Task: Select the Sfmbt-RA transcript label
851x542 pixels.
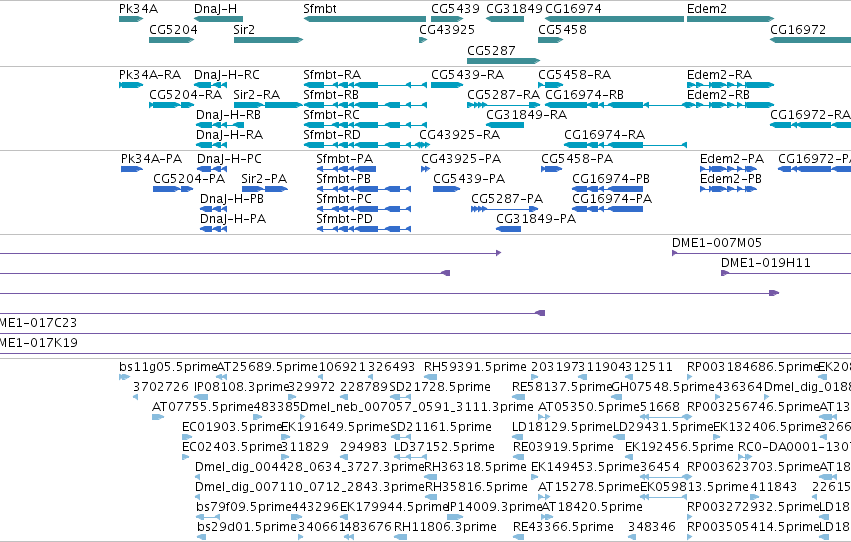Action: tap(332, 74)
